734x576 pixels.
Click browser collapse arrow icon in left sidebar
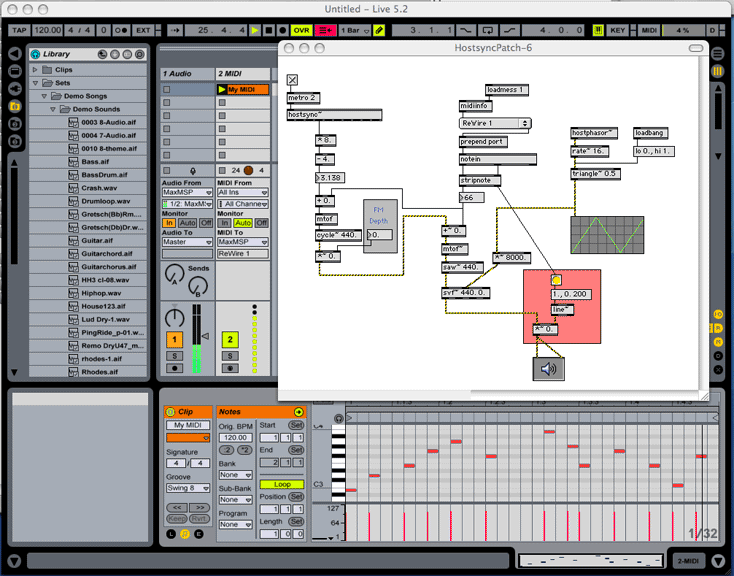click(x=15, y=53)
